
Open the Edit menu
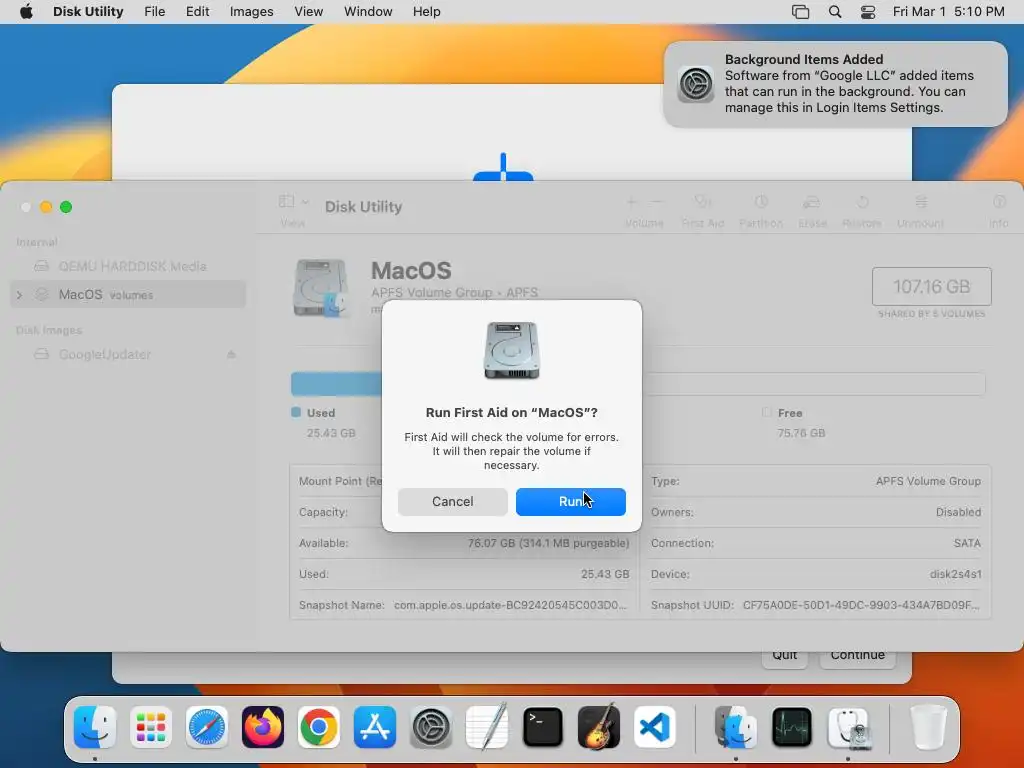click(x=197, y=12)
